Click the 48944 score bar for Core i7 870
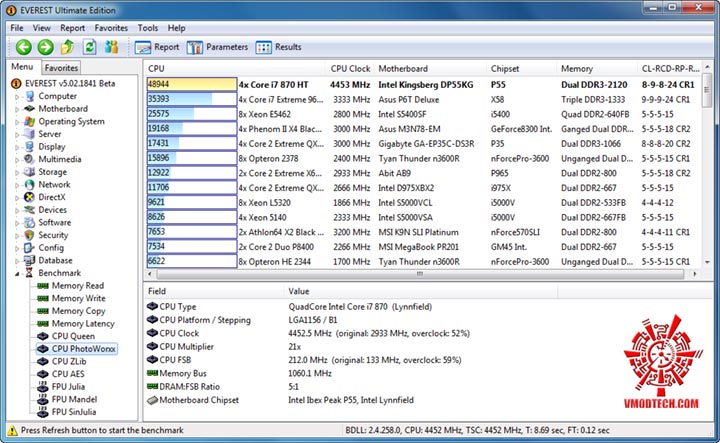 coord(192,84)
